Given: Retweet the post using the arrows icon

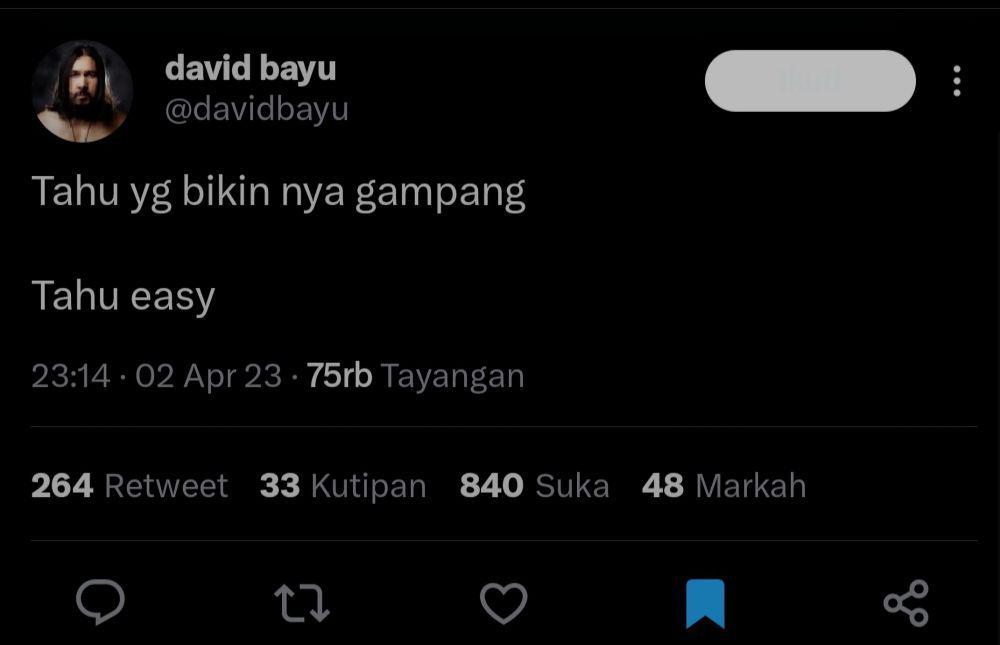Looking at the screenshot, I should tap(302, 604).
